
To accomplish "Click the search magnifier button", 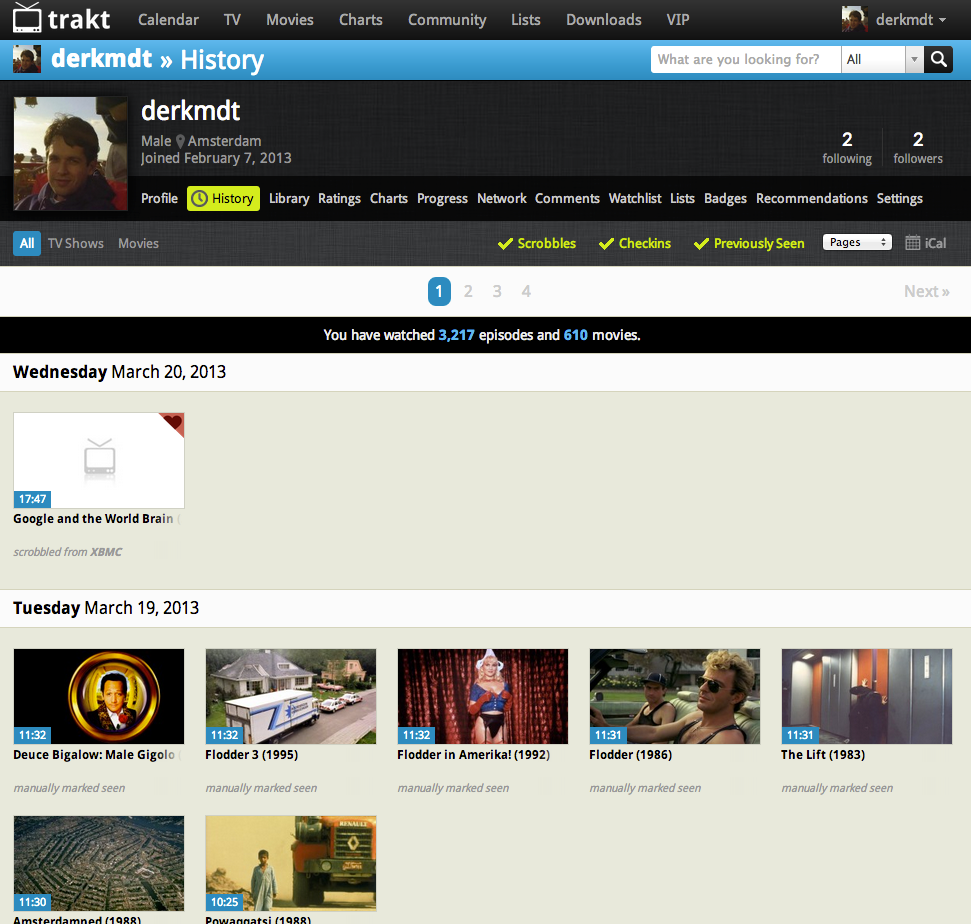I will [939, 59].
